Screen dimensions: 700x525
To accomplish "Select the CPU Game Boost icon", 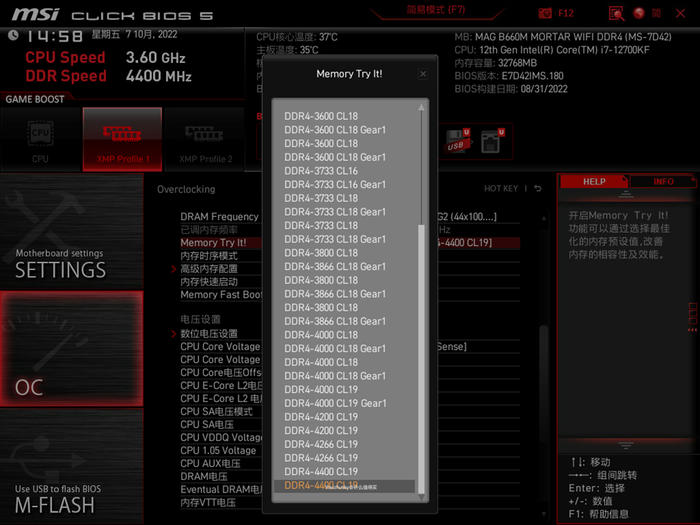I will click(x=41, y=139).
